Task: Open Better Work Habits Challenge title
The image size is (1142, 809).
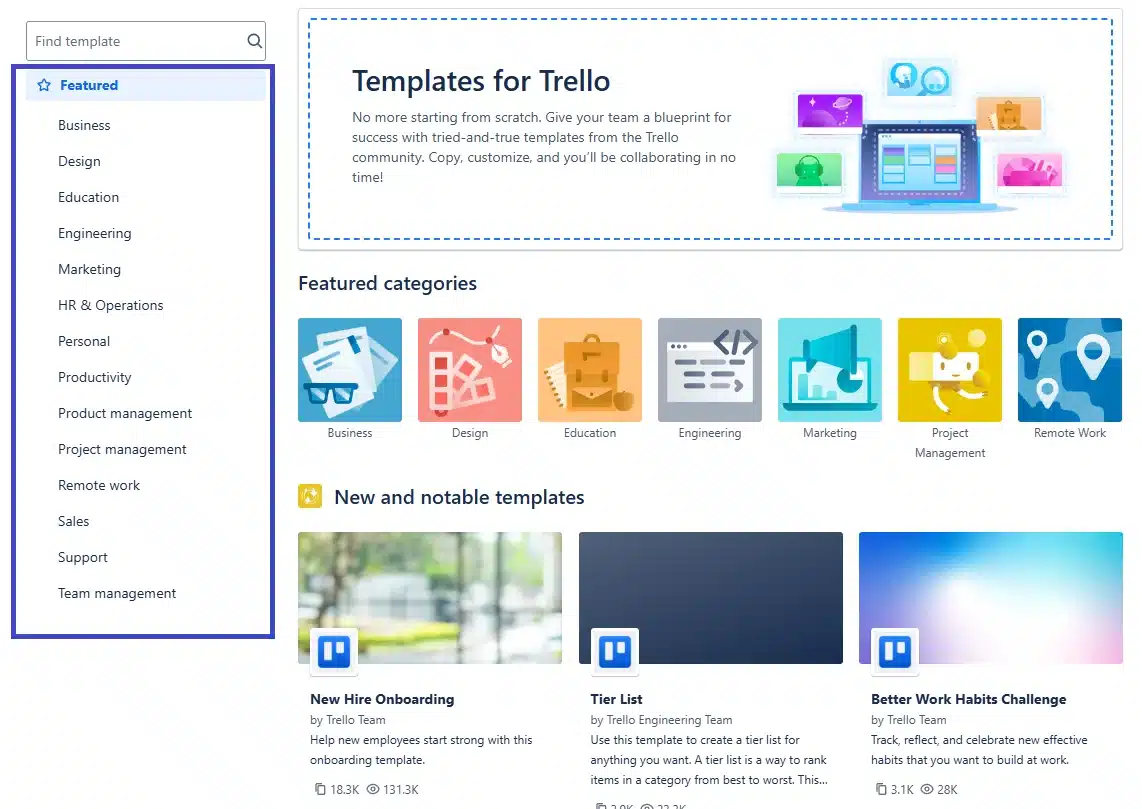Action: pos(969,699)
